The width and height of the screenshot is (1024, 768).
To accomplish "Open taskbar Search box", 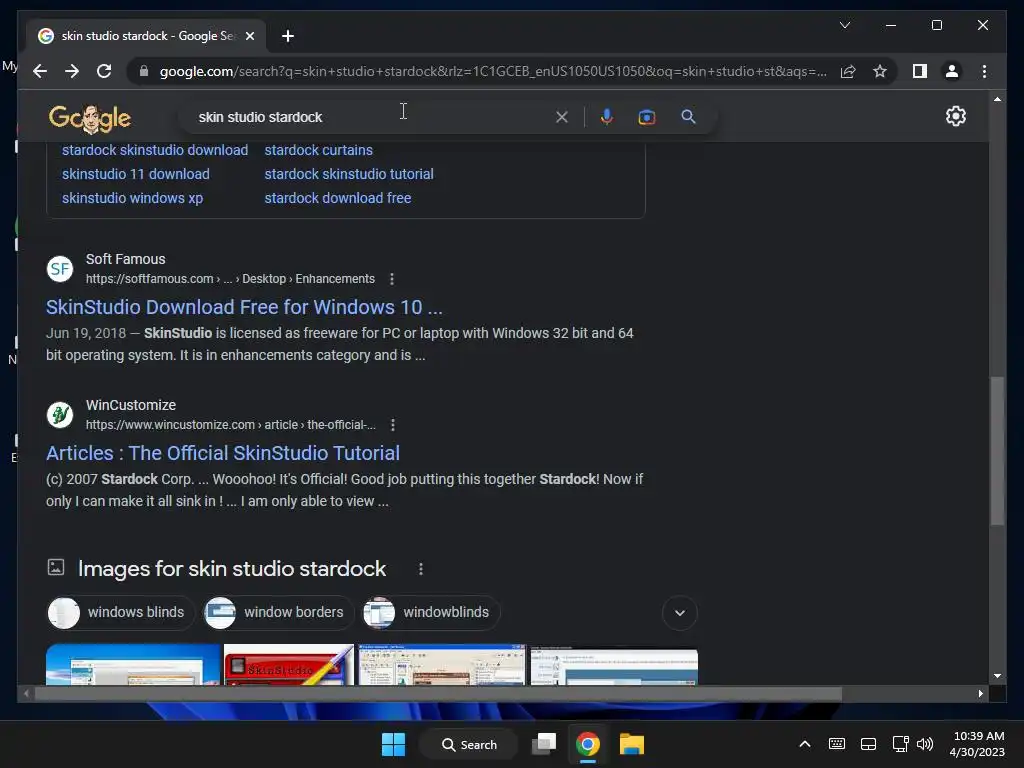I will click(x=468, y=744).
